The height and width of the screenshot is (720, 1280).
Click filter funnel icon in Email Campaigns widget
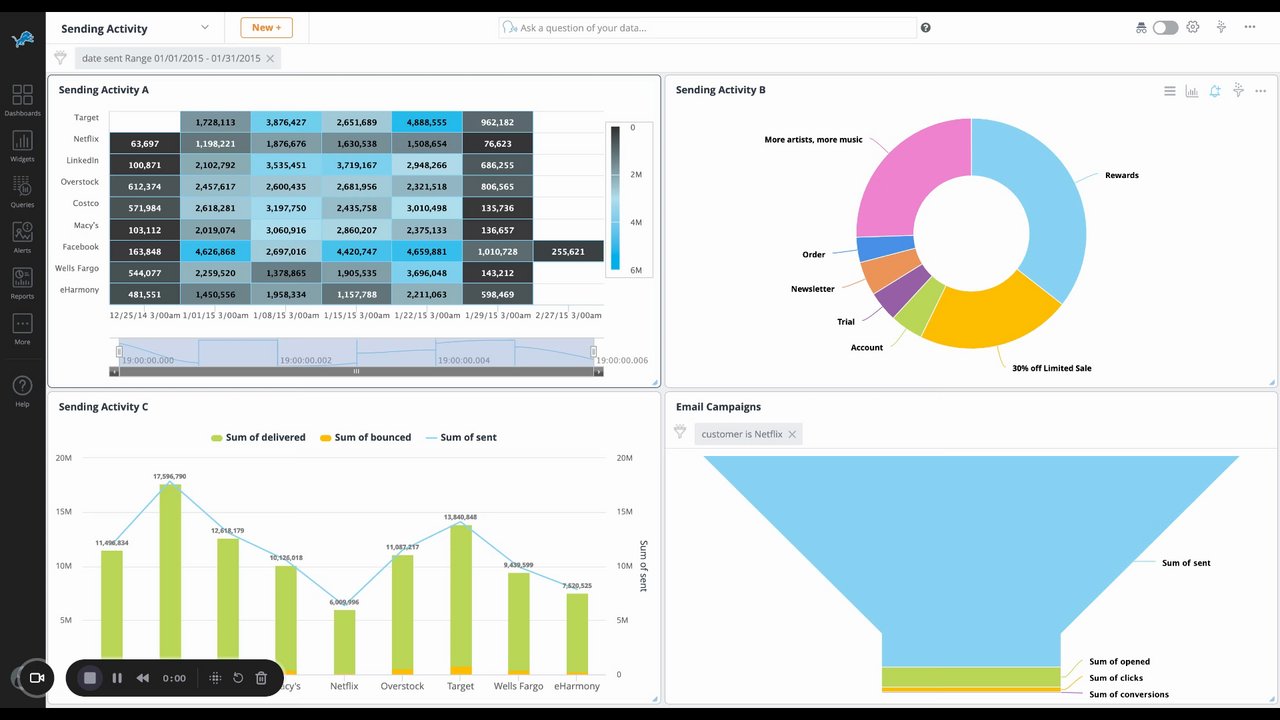[680, 432]
